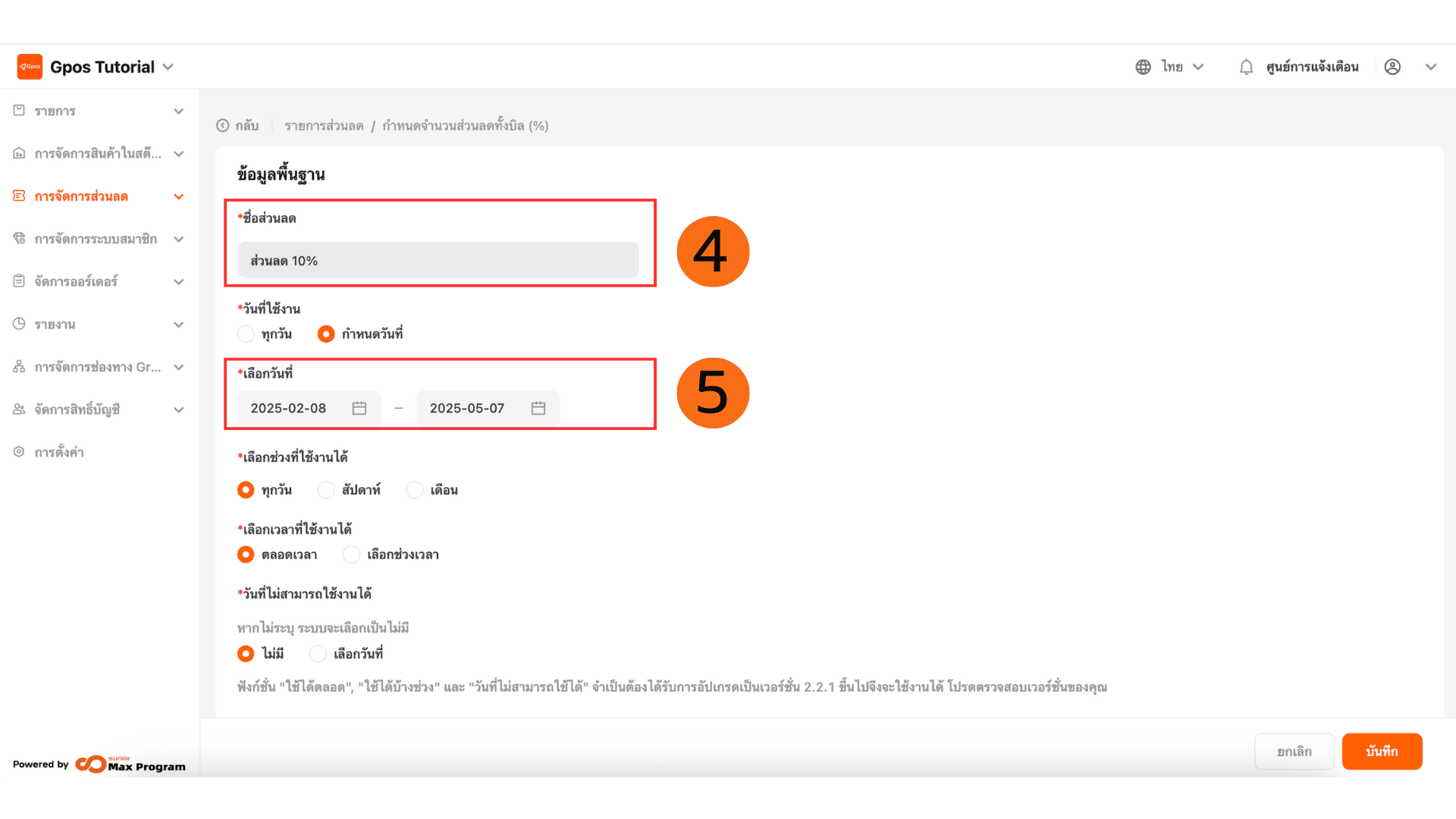
Task: Expand the Gpos Tutorial store dropdown
Action: click(168, 67)
